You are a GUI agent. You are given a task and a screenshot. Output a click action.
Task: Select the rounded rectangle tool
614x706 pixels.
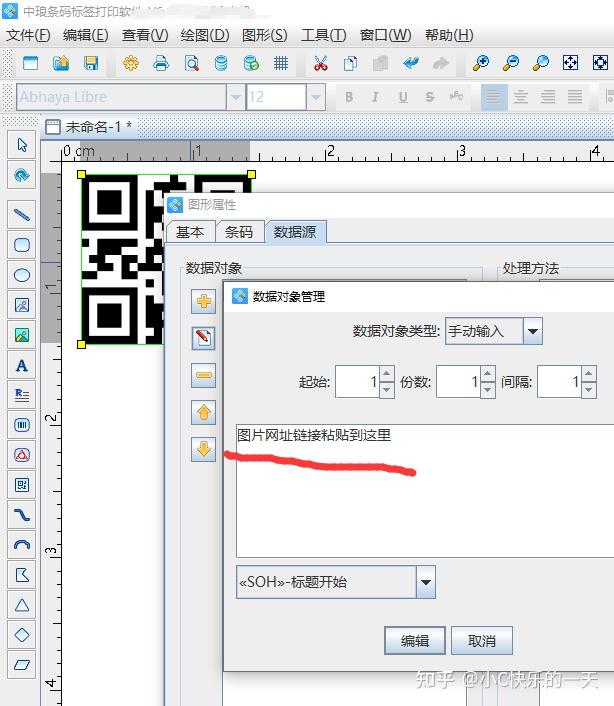22,245
